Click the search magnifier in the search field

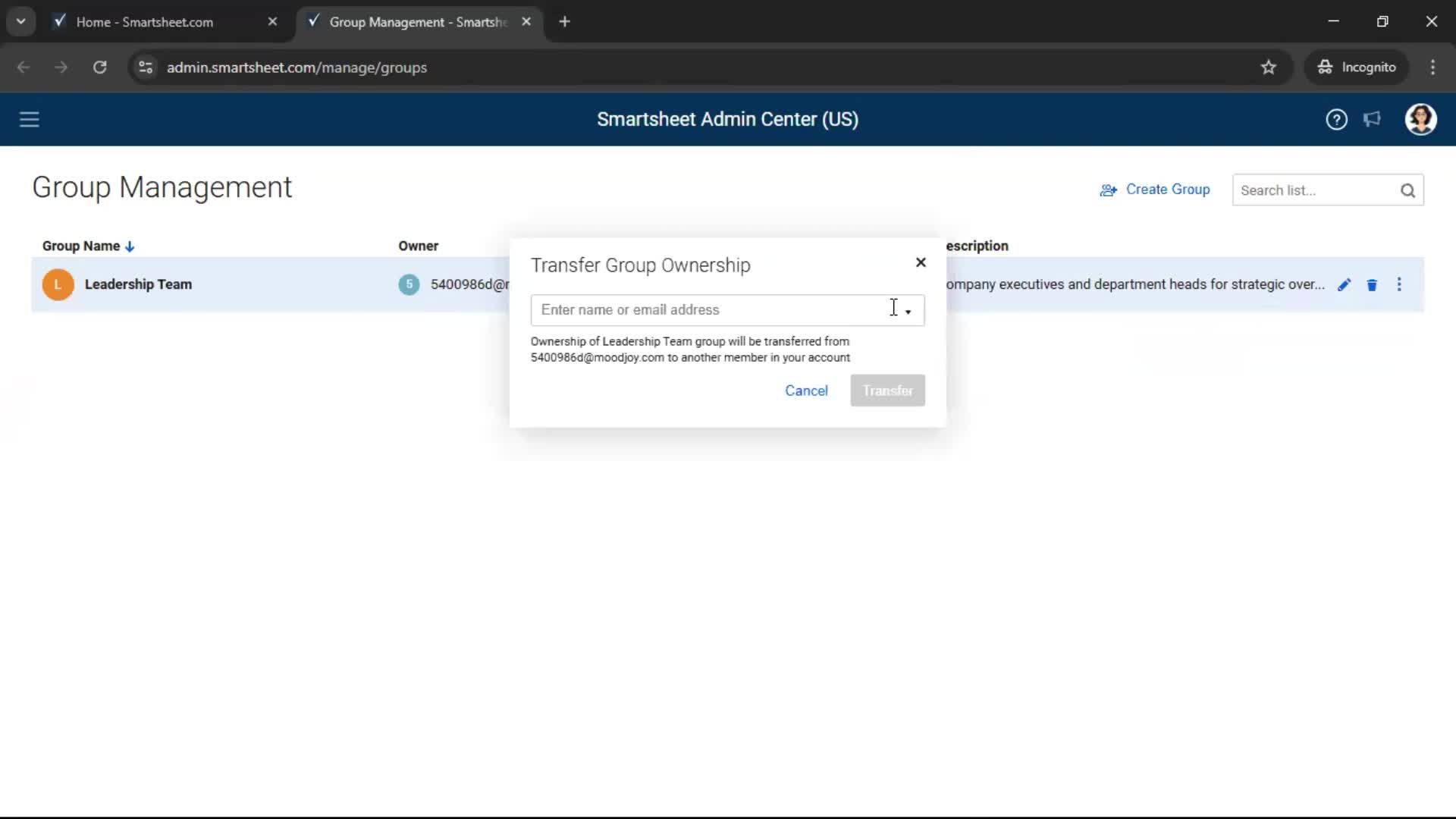1408,190
